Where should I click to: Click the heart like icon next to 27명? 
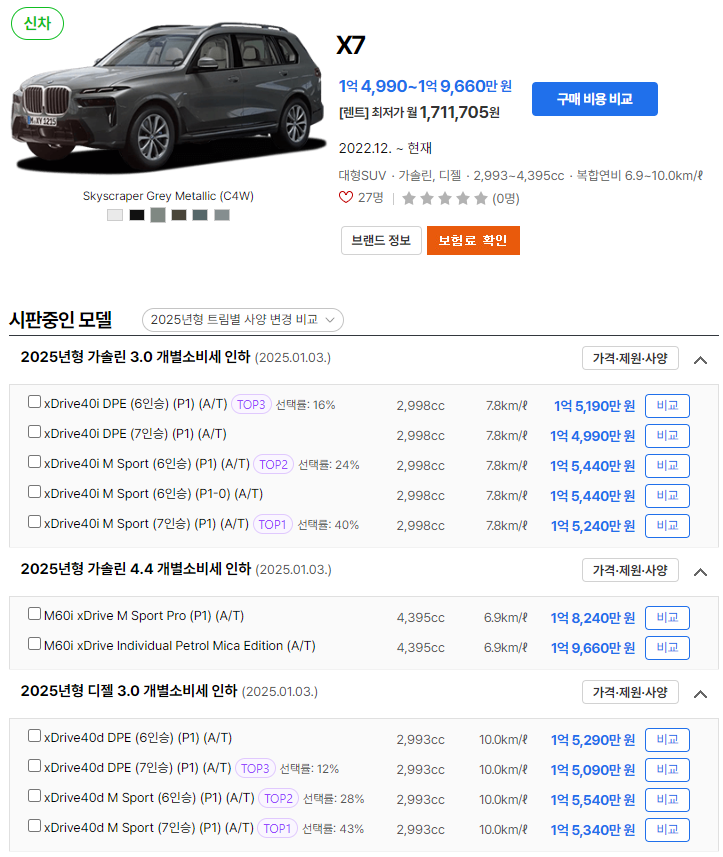point(345,197)
